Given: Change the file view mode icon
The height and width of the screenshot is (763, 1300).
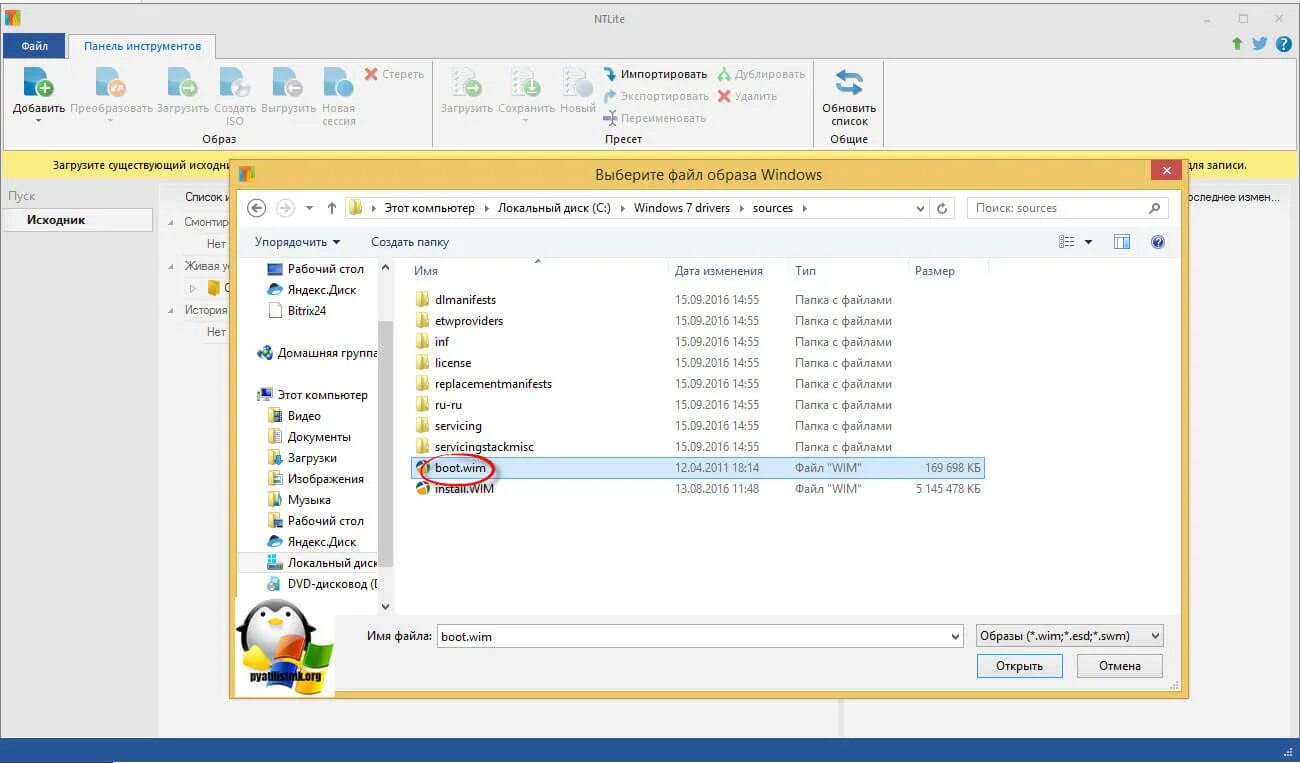Looking at the screenshot, I should 1067,242.
